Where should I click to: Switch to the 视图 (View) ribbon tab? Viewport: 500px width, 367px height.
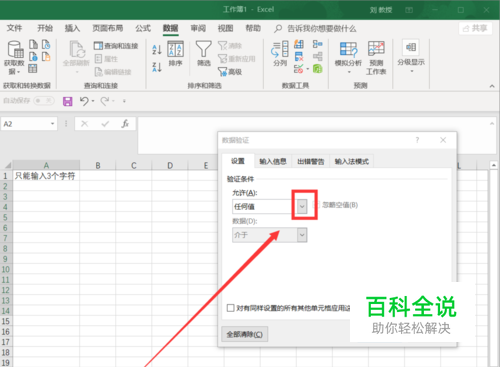225,28
